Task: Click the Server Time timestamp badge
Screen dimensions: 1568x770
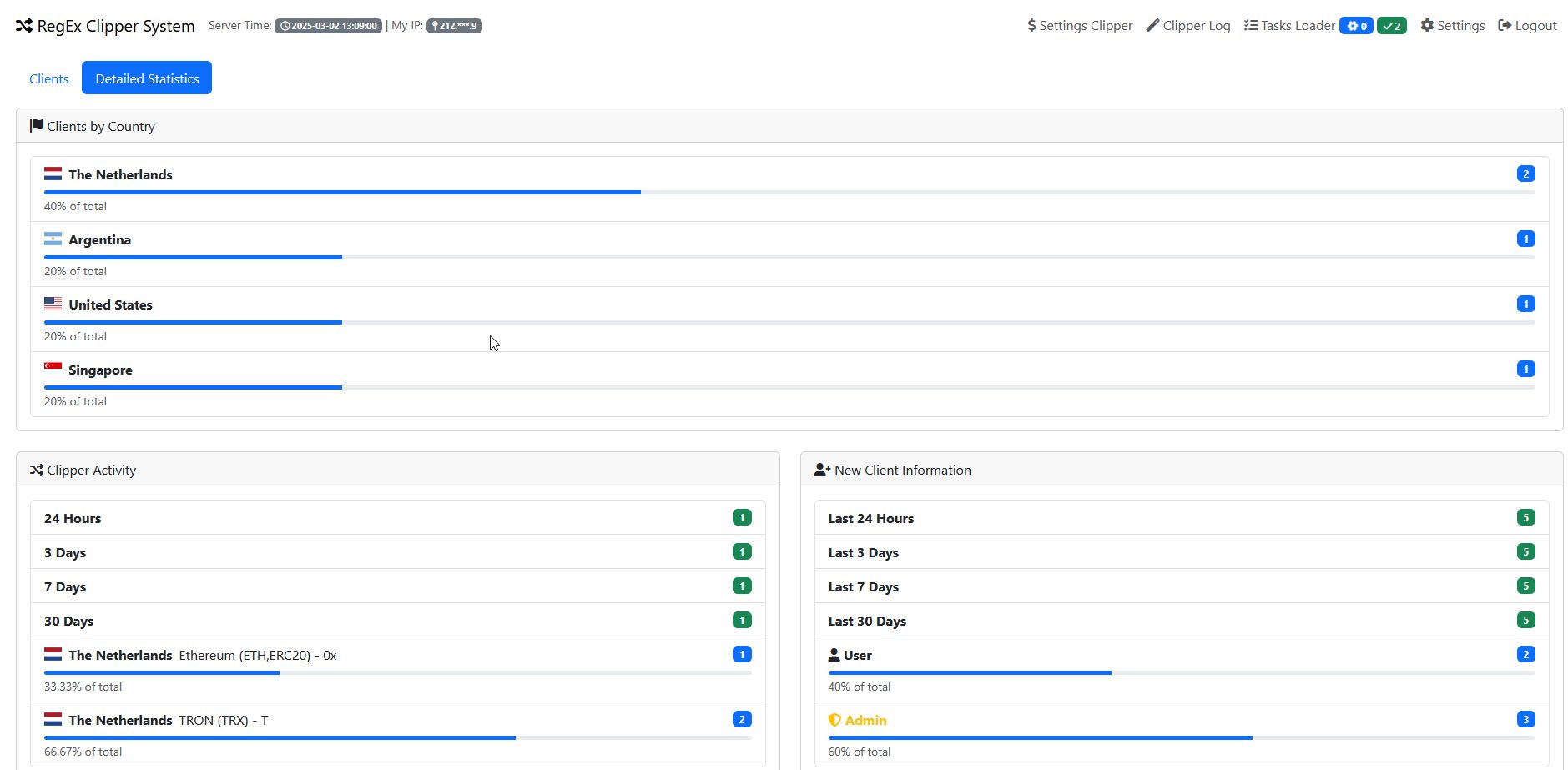Action: pyautogui.click(x=328, y=26)
